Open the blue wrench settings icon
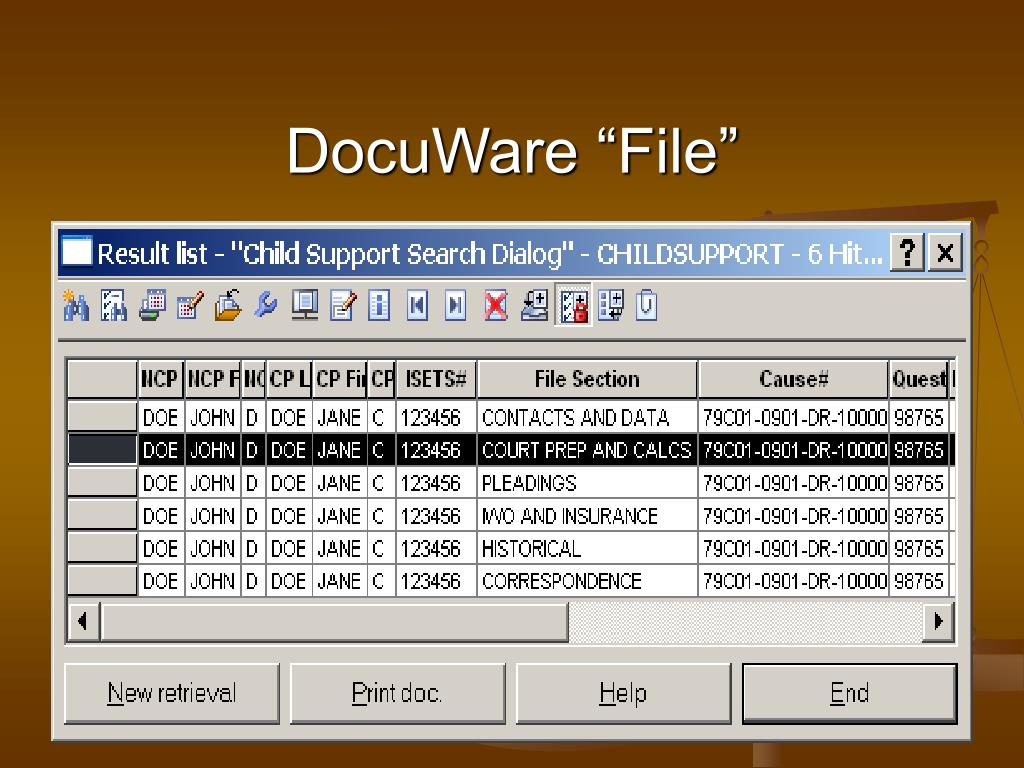1024x768 pixels. click(x=266, y=305)
